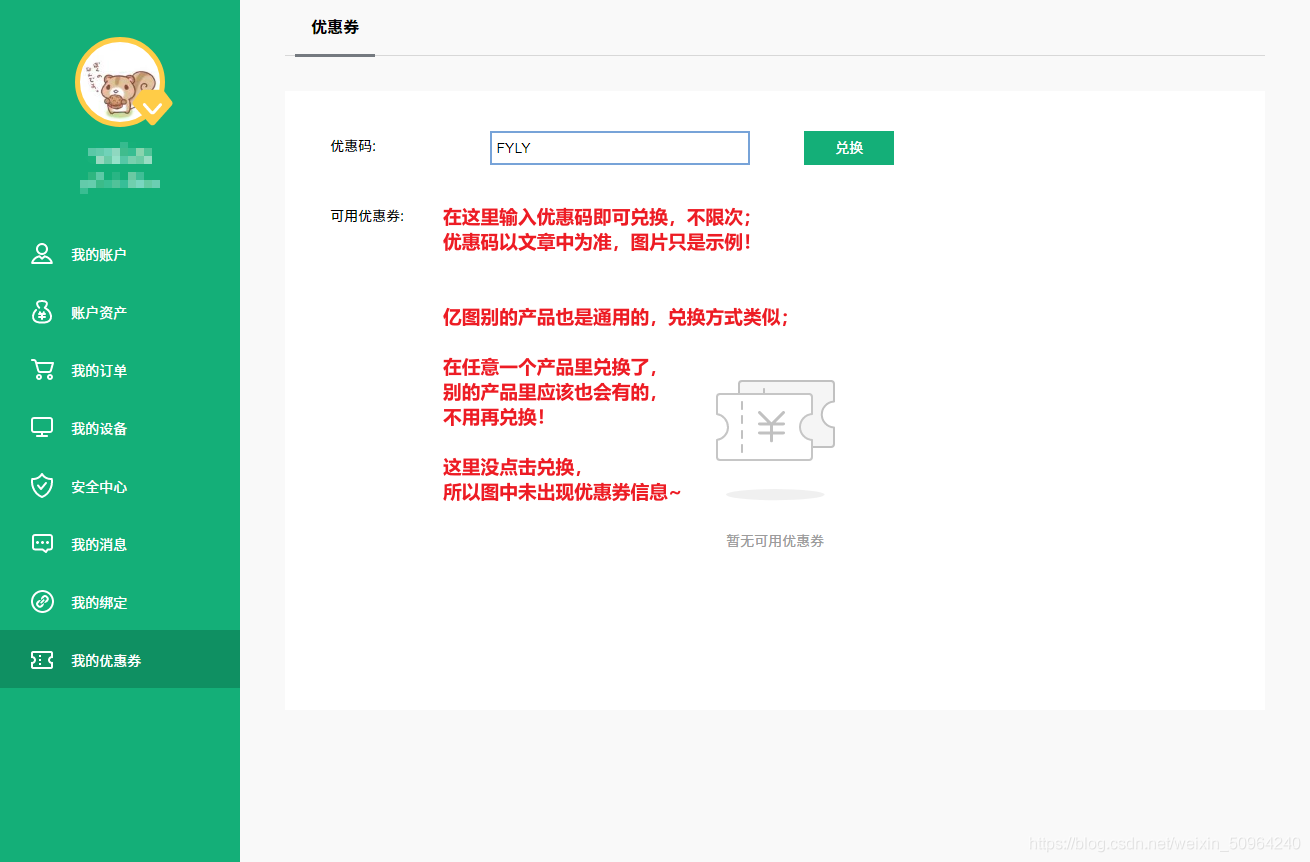The height and width of the screenshot is (862, 1310).
Task: Click the person icon beside 我的账户
Action: [42, 254]
